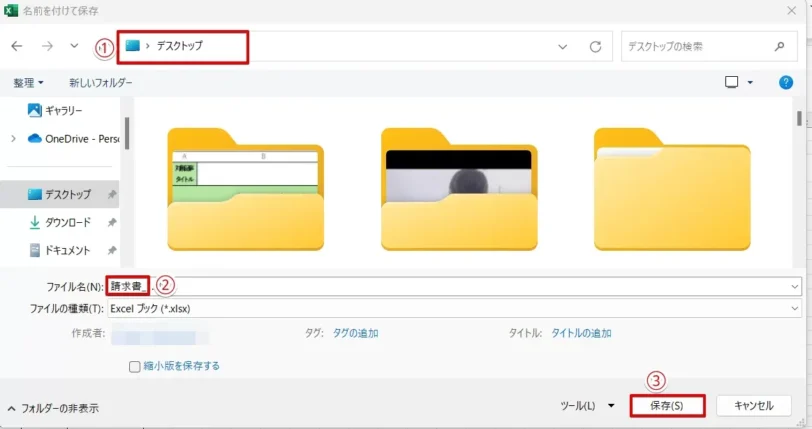Select the folder with photo preview
The width and height of the screenshot is (812, 429).
click(x=459, y=189)
